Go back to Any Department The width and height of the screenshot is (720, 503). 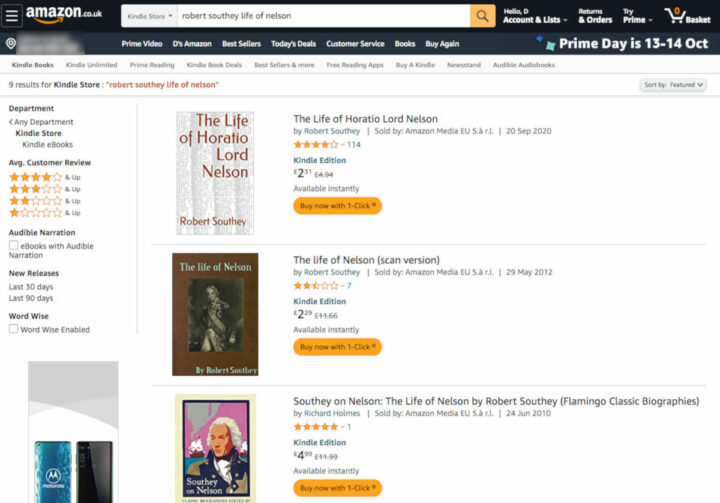click(43, 122)
